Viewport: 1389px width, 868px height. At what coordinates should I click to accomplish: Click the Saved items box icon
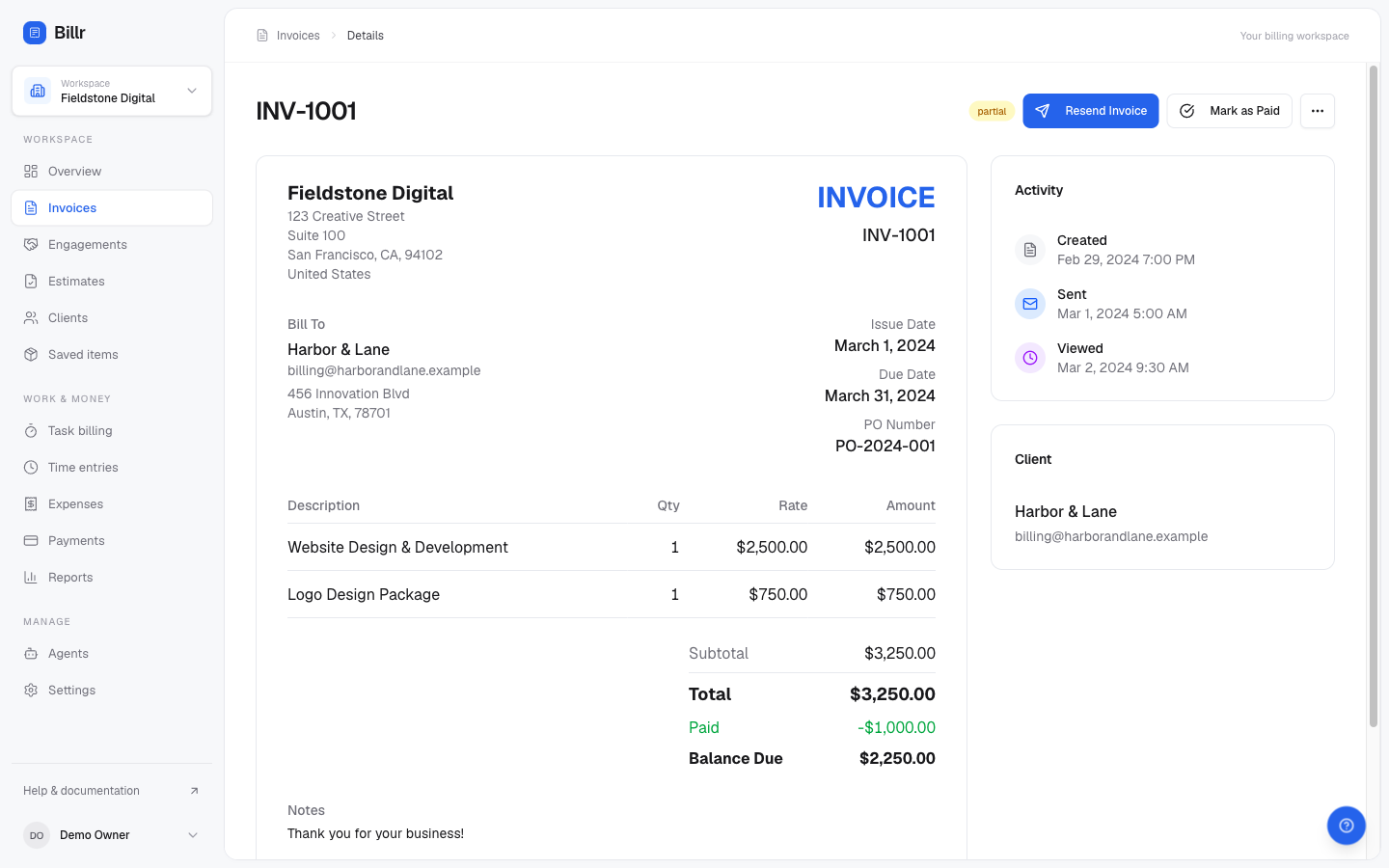pos(31,355)
